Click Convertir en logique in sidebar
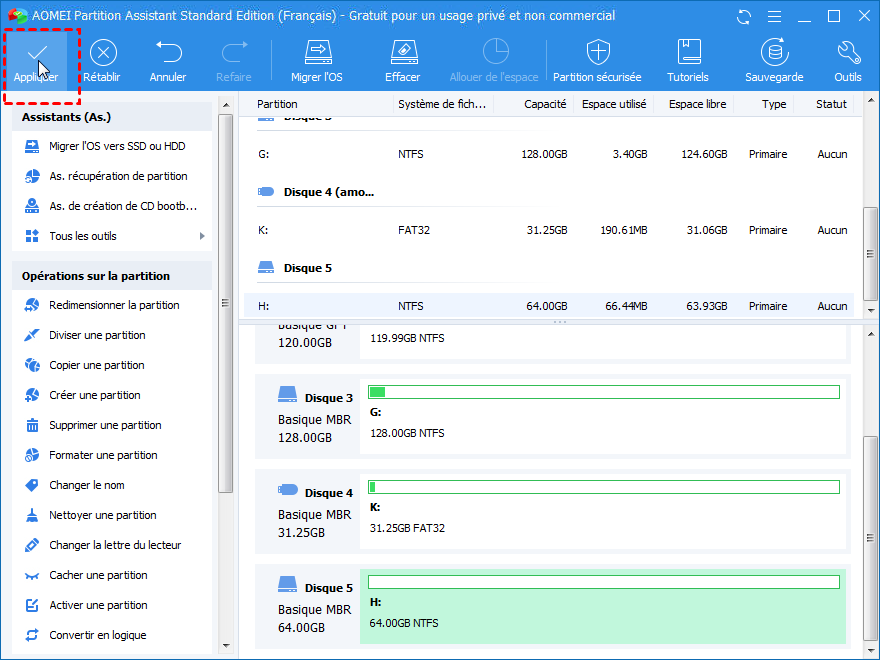880x660 pixels. pyautogui.click(x=97, y=635)
